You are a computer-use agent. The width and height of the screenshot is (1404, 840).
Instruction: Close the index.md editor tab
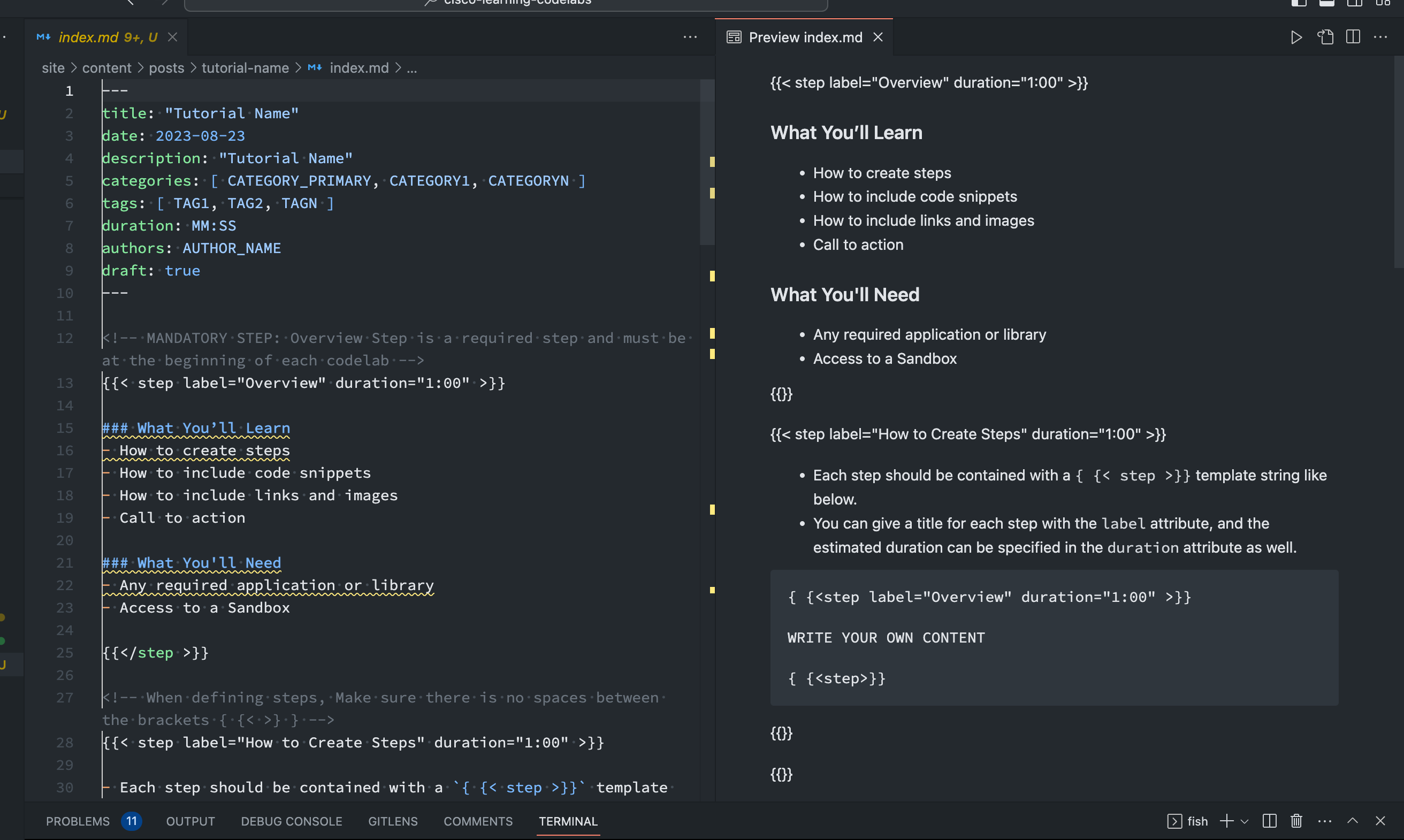[x=173, y=37]
